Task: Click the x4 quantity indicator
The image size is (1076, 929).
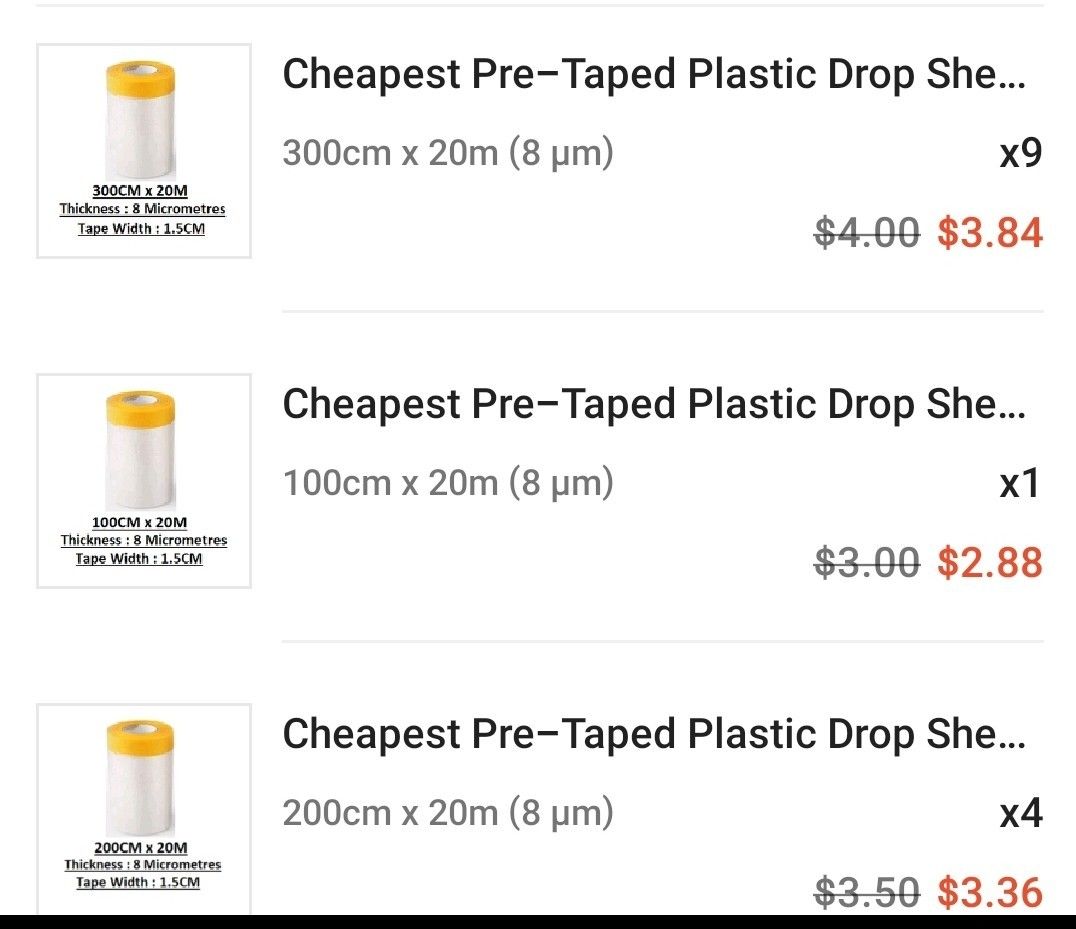Action: 1022,812
